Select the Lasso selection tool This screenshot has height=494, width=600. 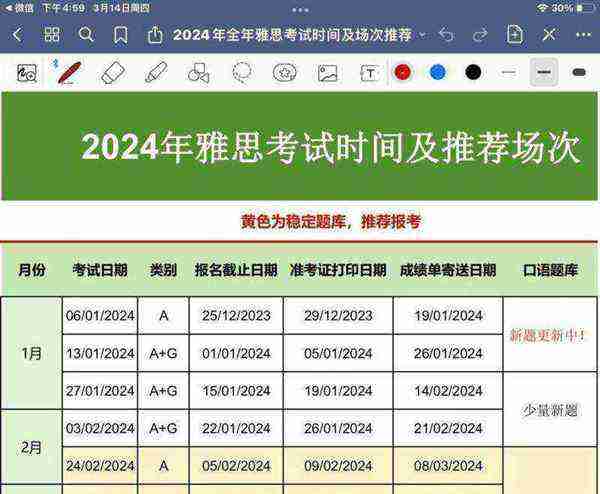242,72
